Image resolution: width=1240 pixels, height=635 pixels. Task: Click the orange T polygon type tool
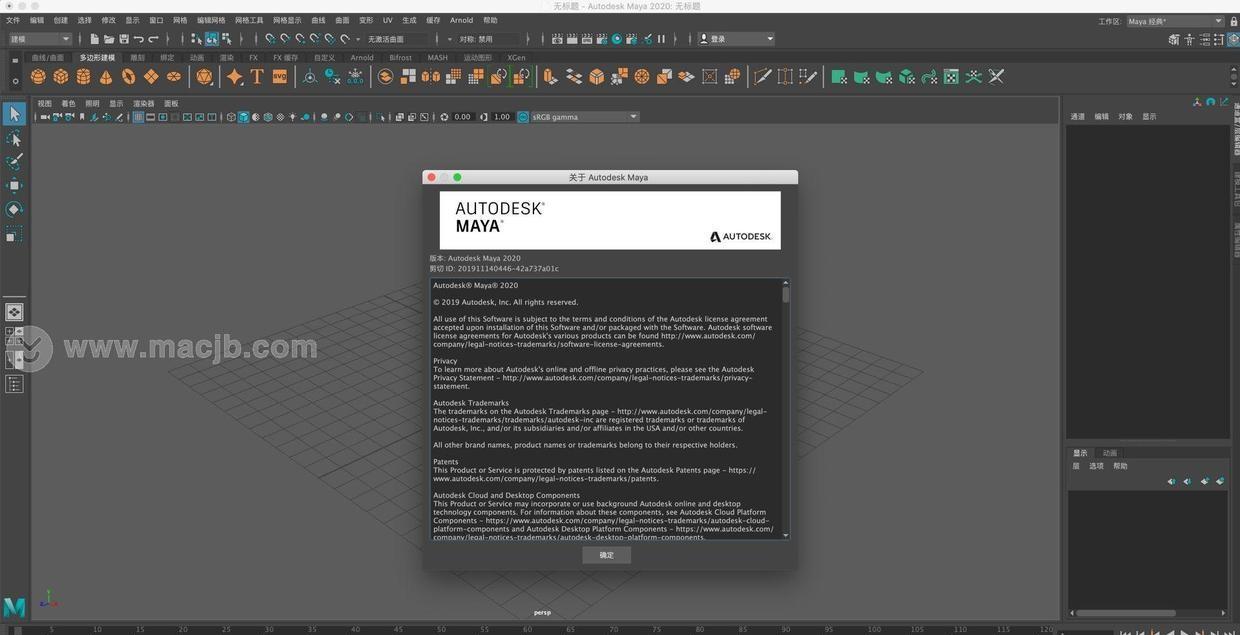click(257, 77)
